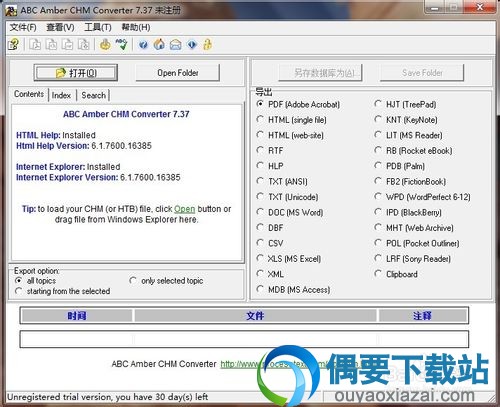Click the 注释 column header

click(x=422, y=316)
